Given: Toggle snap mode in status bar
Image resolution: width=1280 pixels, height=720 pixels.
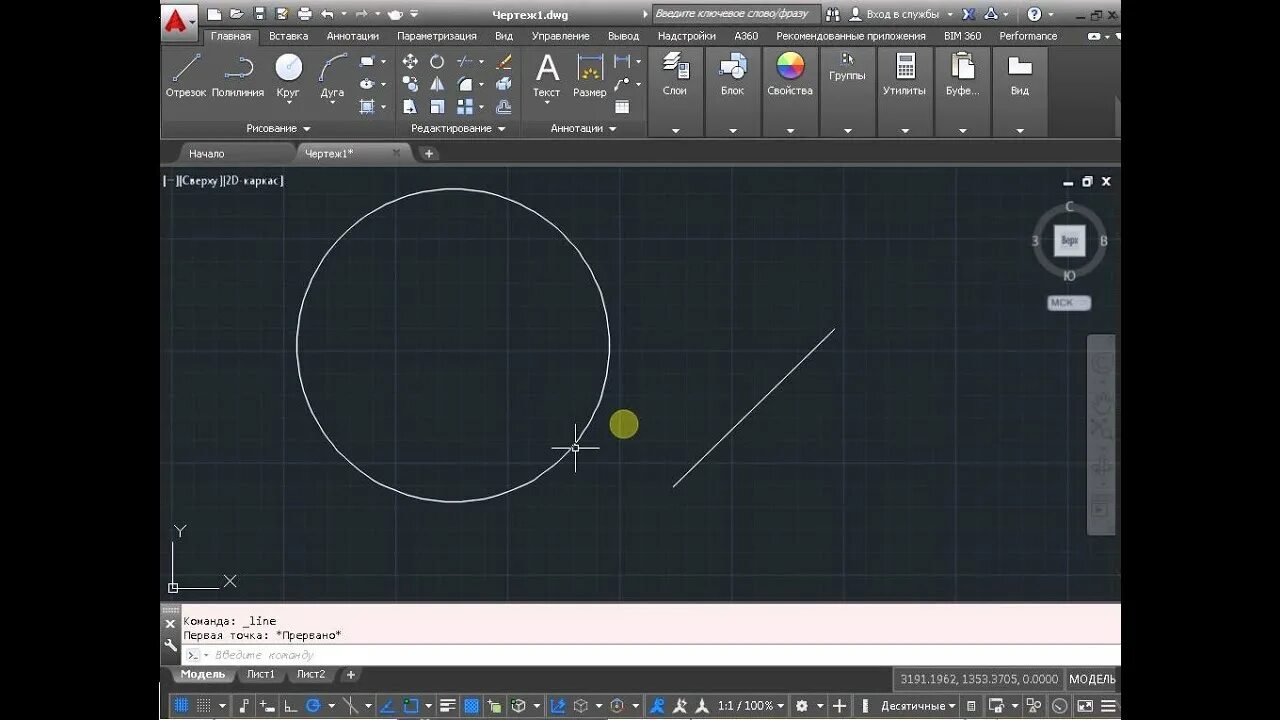Looking at the screenshot, I should pyautogui.click(x=204, y=706).
